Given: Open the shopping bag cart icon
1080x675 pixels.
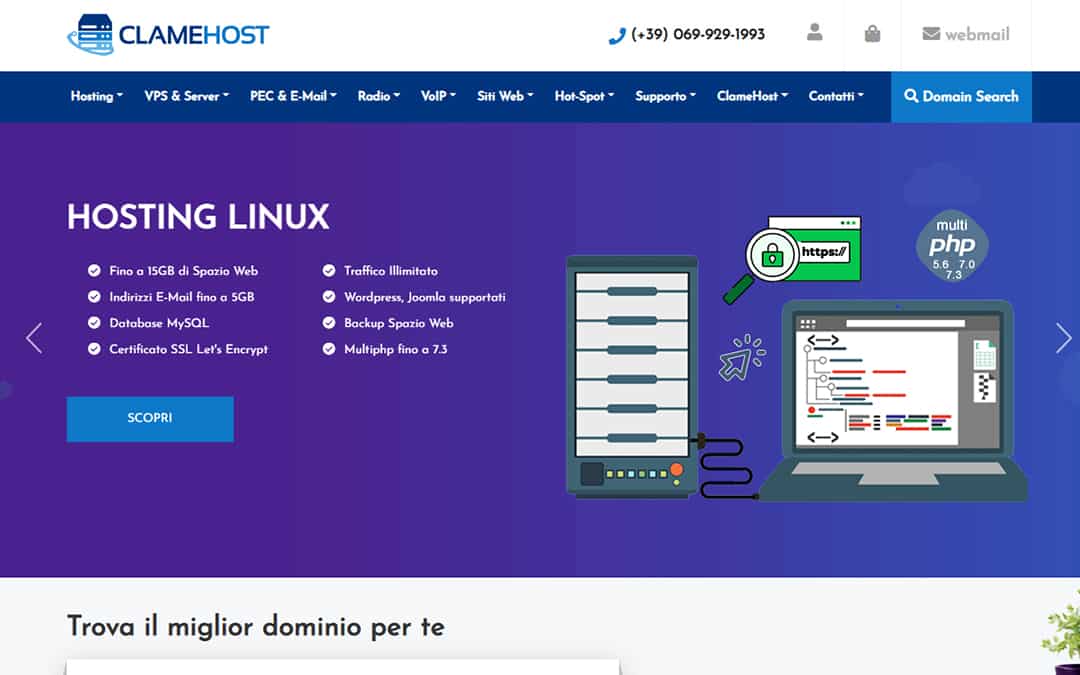Looking at the screenshot, I should click(x=872, y=34).
